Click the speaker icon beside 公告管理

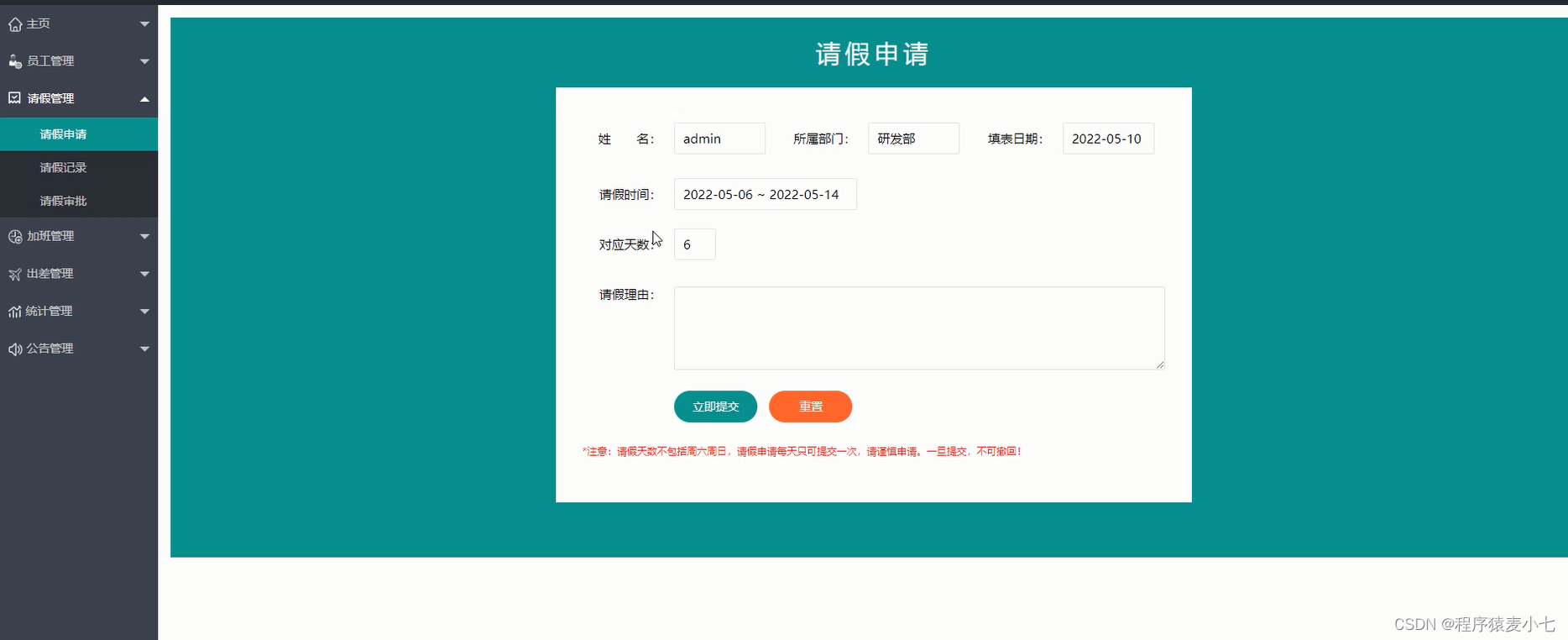tap(15, 349)
